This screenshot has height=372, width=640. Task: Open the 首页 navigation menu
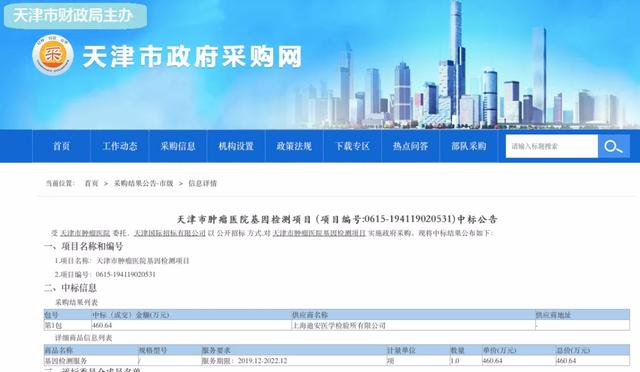(62, 146)
